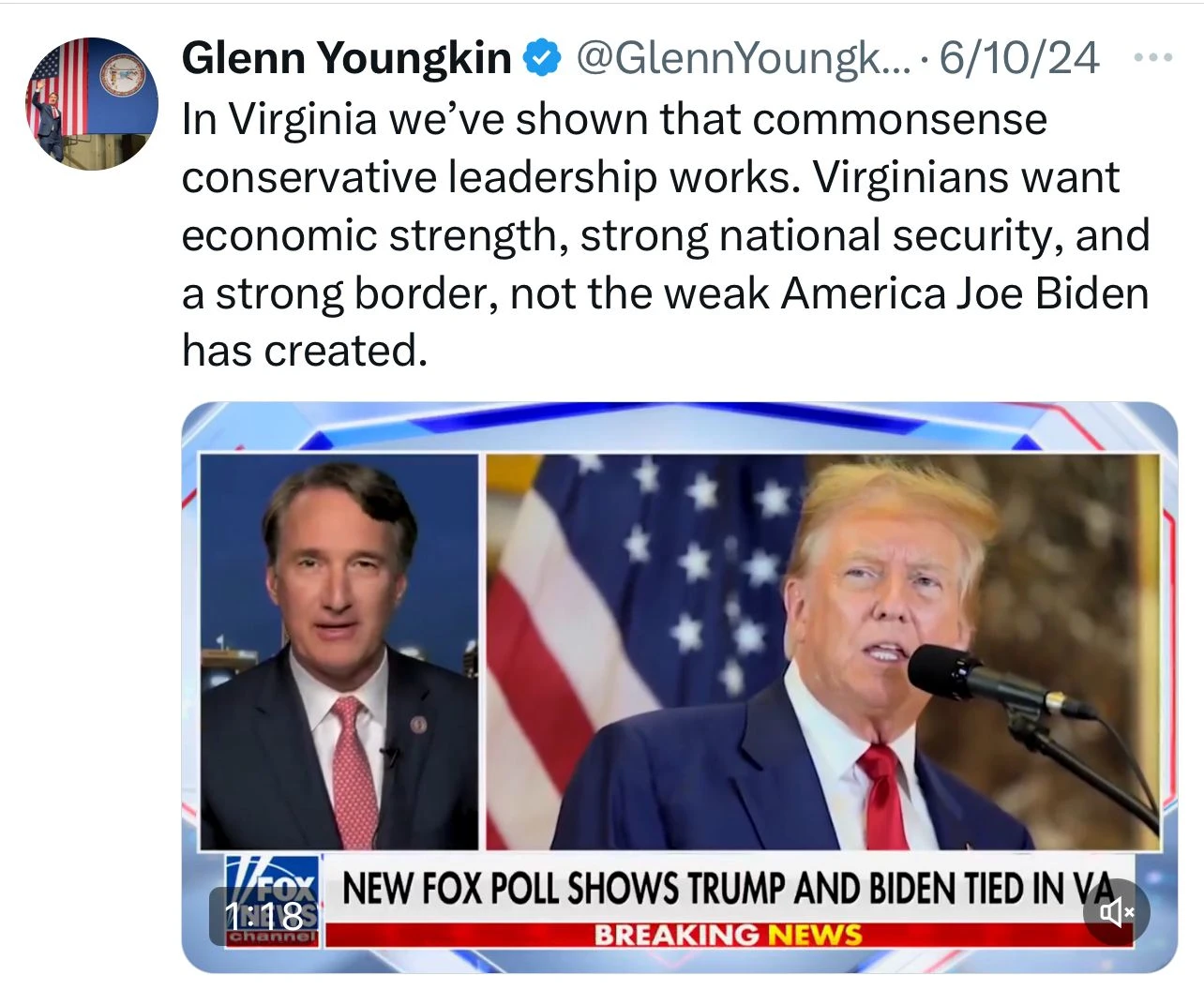Viewport: 1204px width, 990px height.
Task: Click the tweet's last line "has created."
Action: (x=305, y=352)
